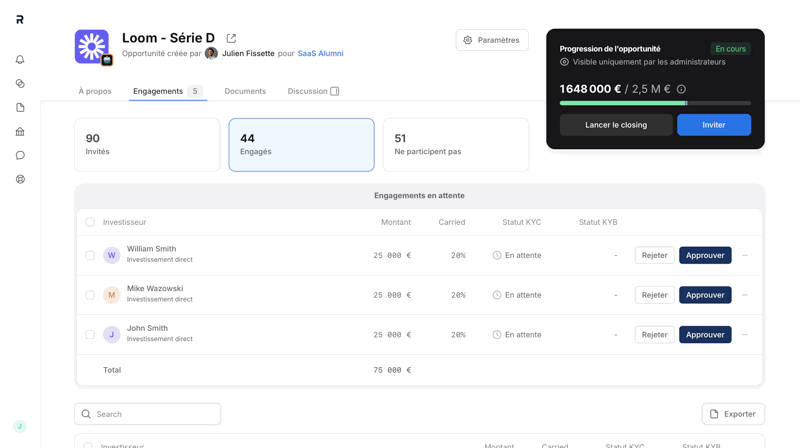Click Lancer le closing button
This screenshot has height=448, width=800.
pos(616,125)
